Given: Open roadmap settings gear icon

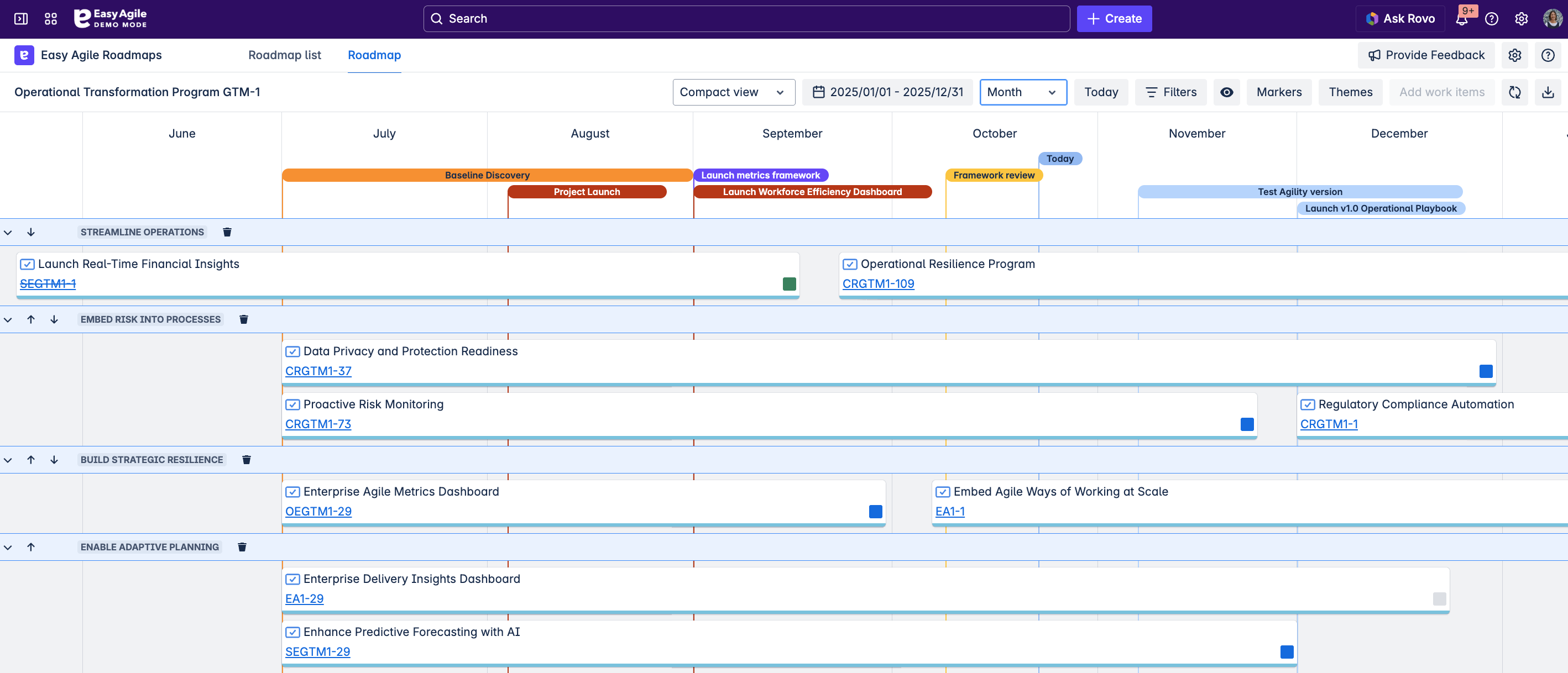Looking at the screenshot, I should click(1514, 55).
